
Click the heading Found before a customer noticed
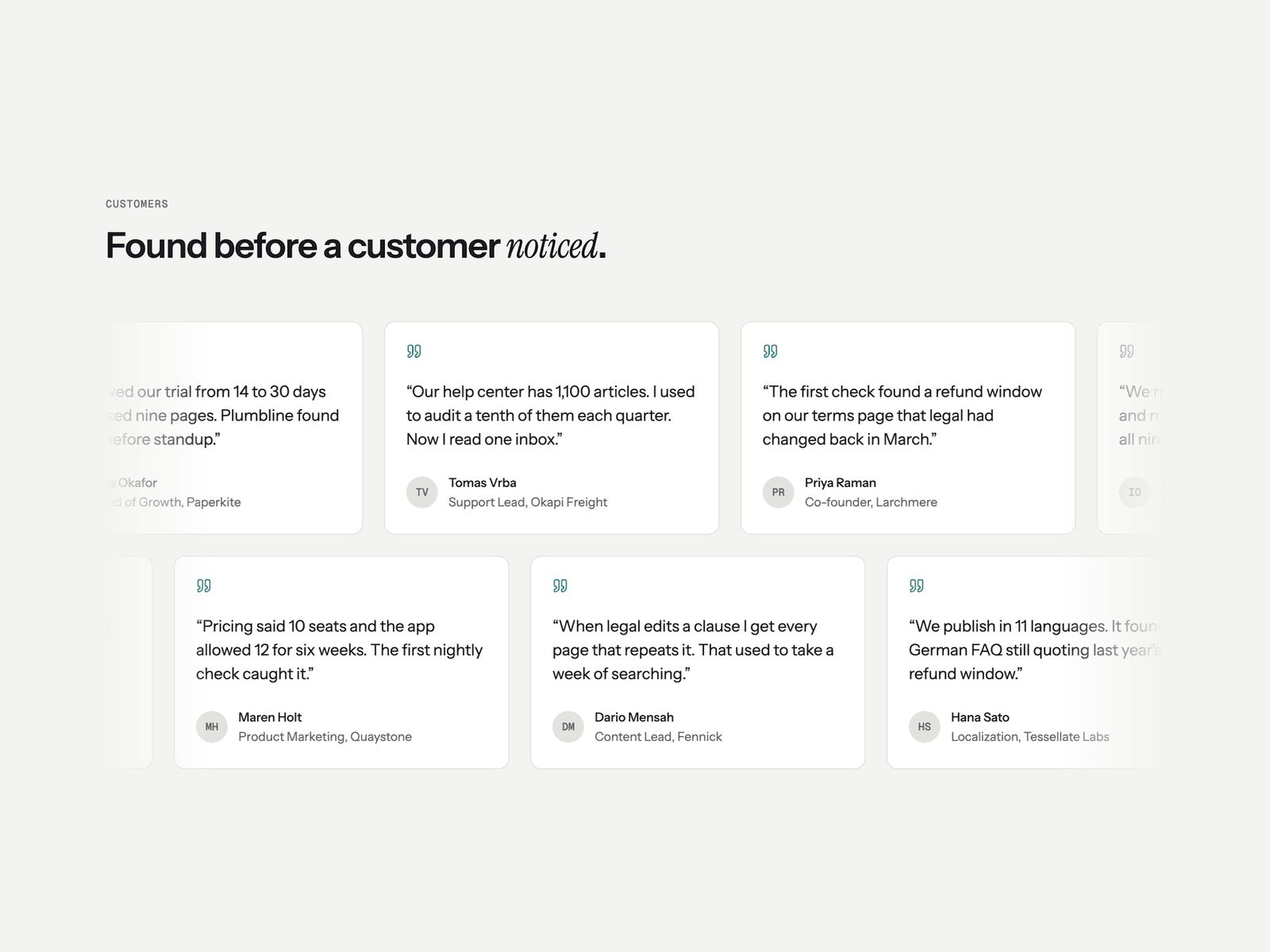pos(356,246)
